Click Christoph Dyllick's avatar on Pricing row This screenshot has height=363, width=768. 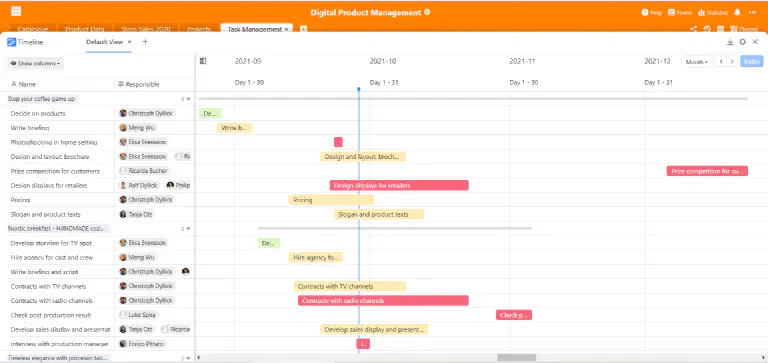click(x=123, y=200)
